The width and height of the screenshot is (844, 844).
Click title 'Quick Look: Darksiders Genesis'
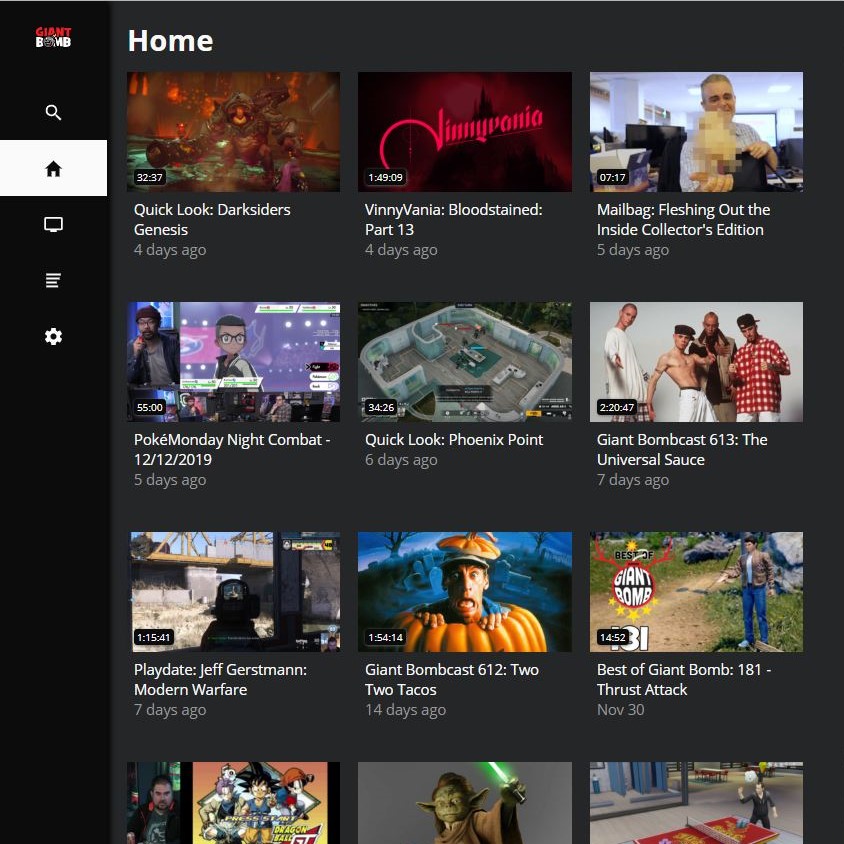(x=212, y=220)
